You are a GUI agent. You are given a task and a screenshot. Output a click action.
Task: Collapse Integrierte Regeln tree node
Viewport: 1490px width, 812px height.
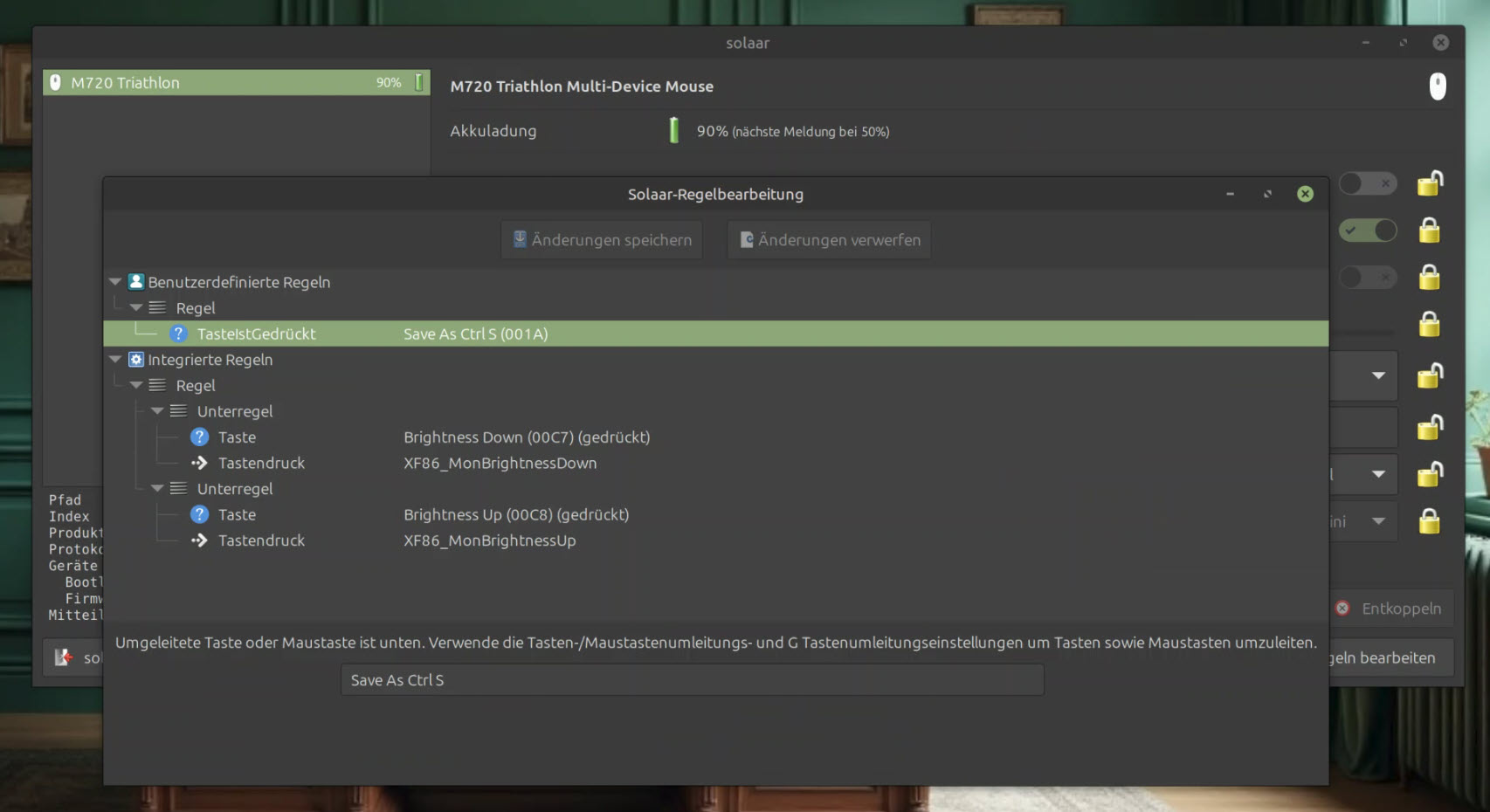tap(115, 360)
